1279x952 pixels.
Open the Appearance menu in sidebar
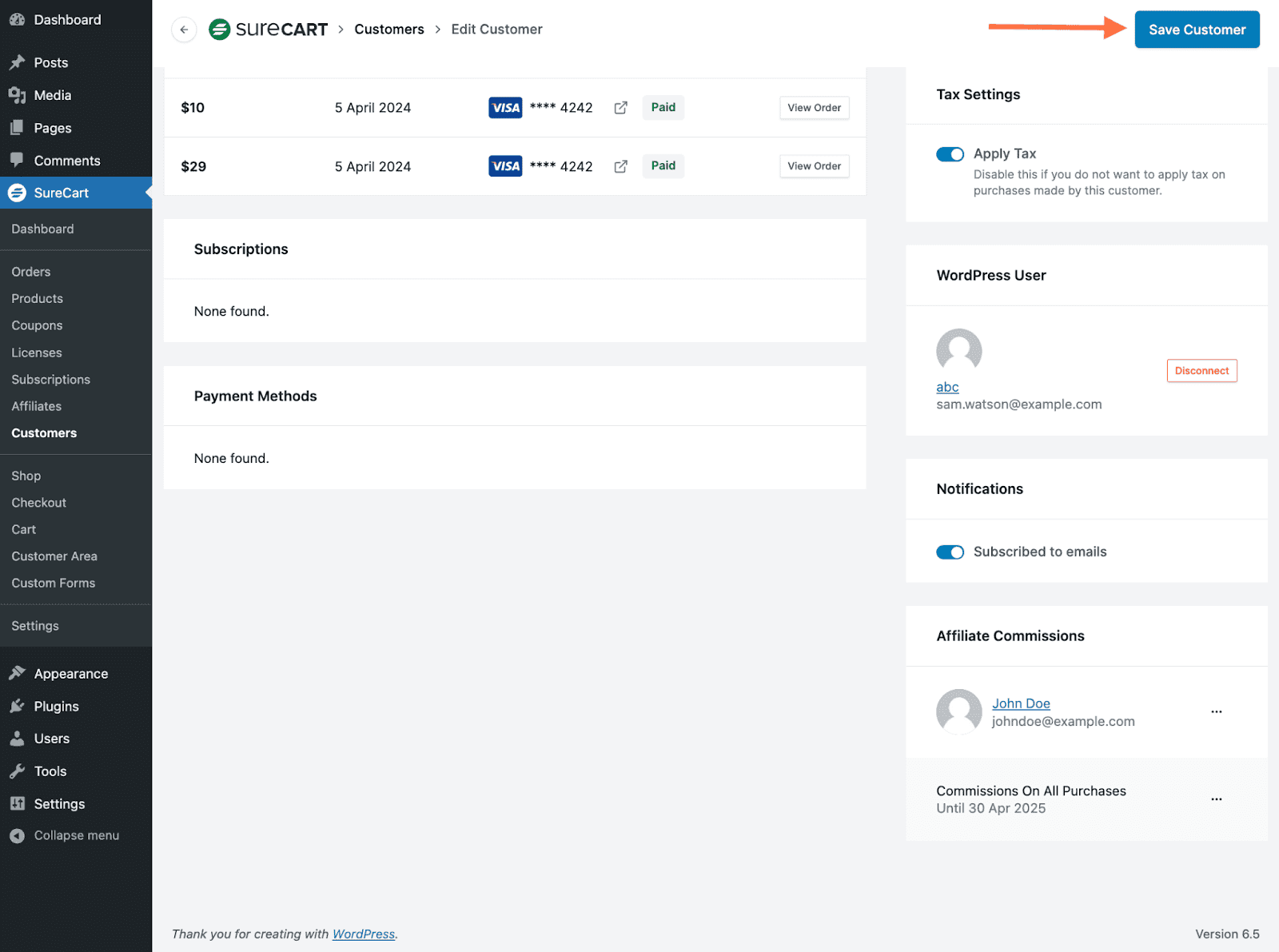70,674
